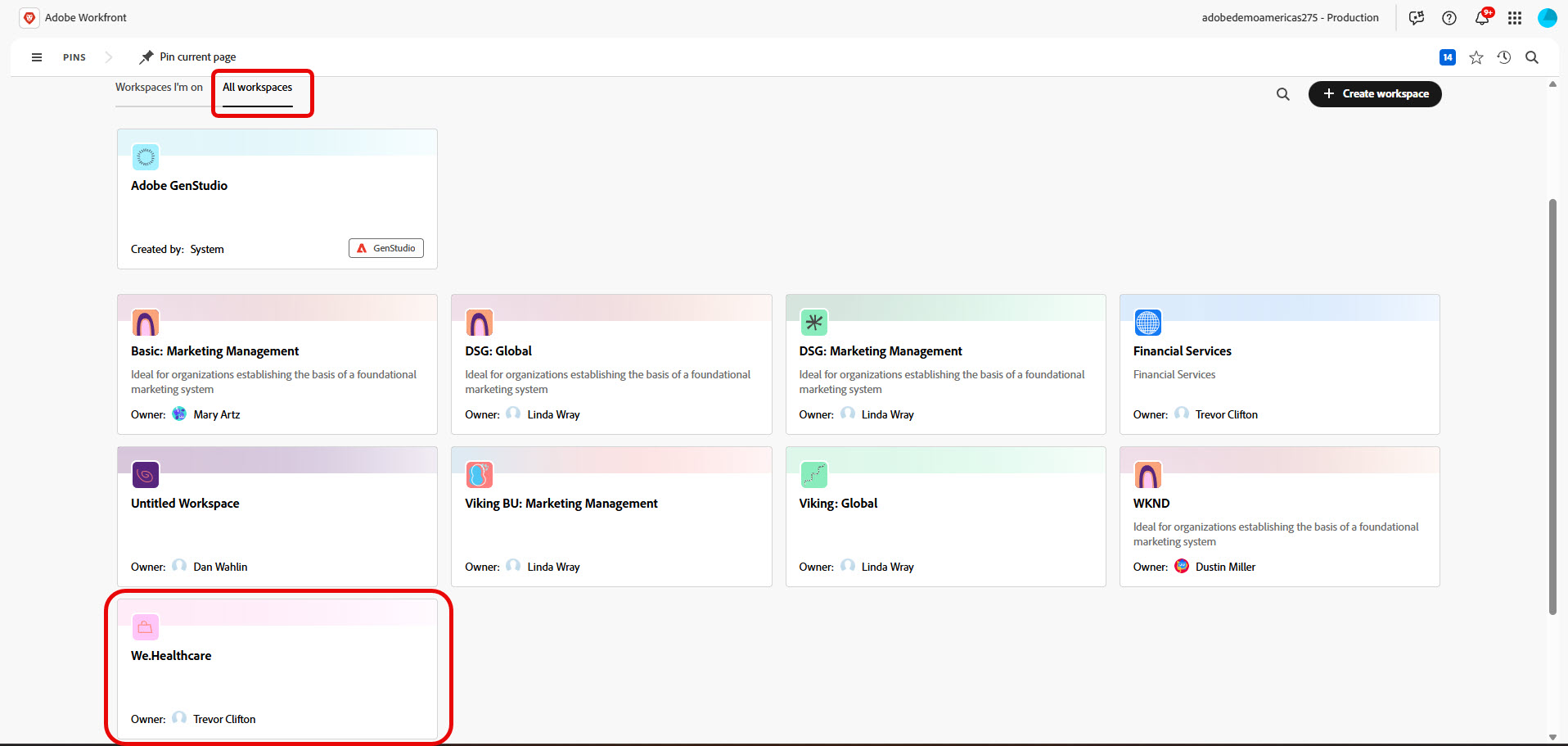Viewport: 1568px width, 746px height.
Task: Click owner name Dustin Miller
Action: 1225,567
